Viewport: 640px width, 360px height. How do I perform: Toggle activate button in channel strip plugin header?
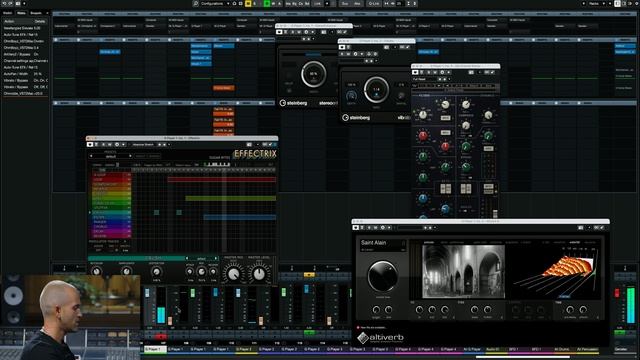pyautogui.click(x=415, y=72)
